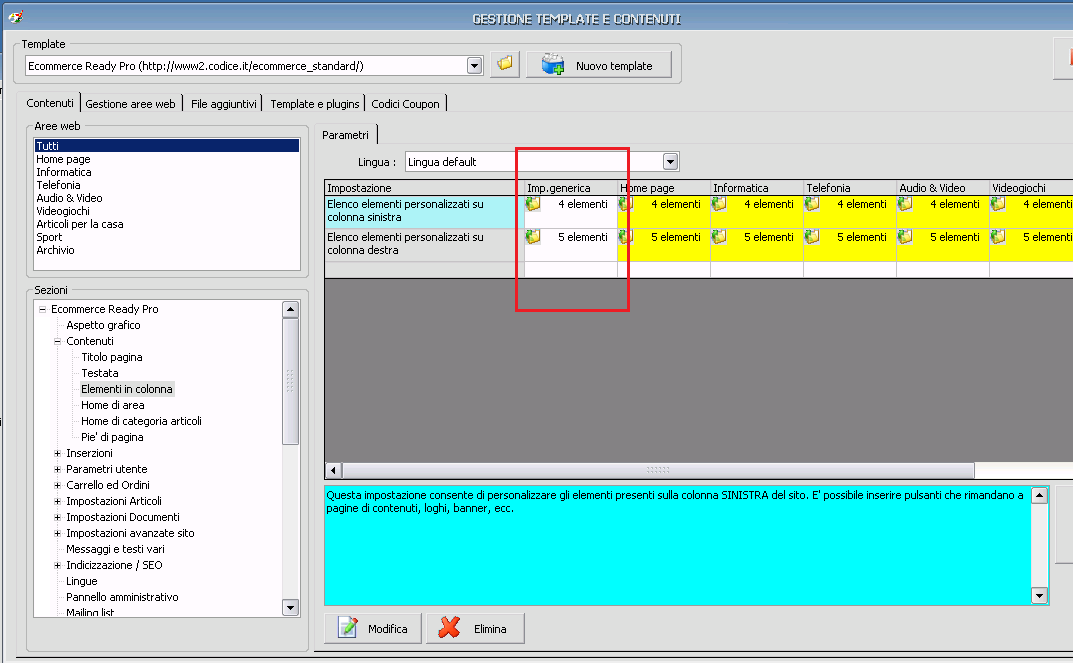Screen dimensions: 1073x663
Task: Click description box scroll-up arrow
Action: click(1039, 495)
